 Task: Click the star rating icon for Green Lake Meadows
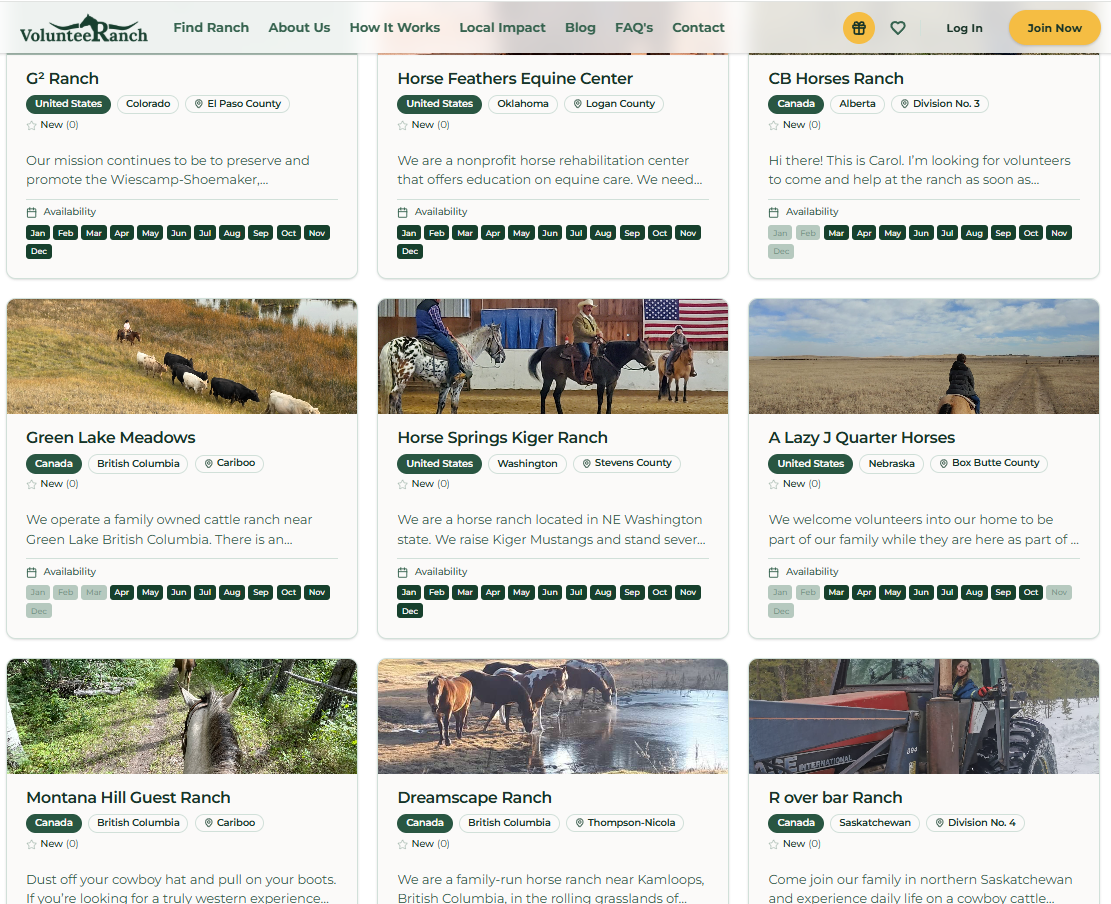pos(31,485)
